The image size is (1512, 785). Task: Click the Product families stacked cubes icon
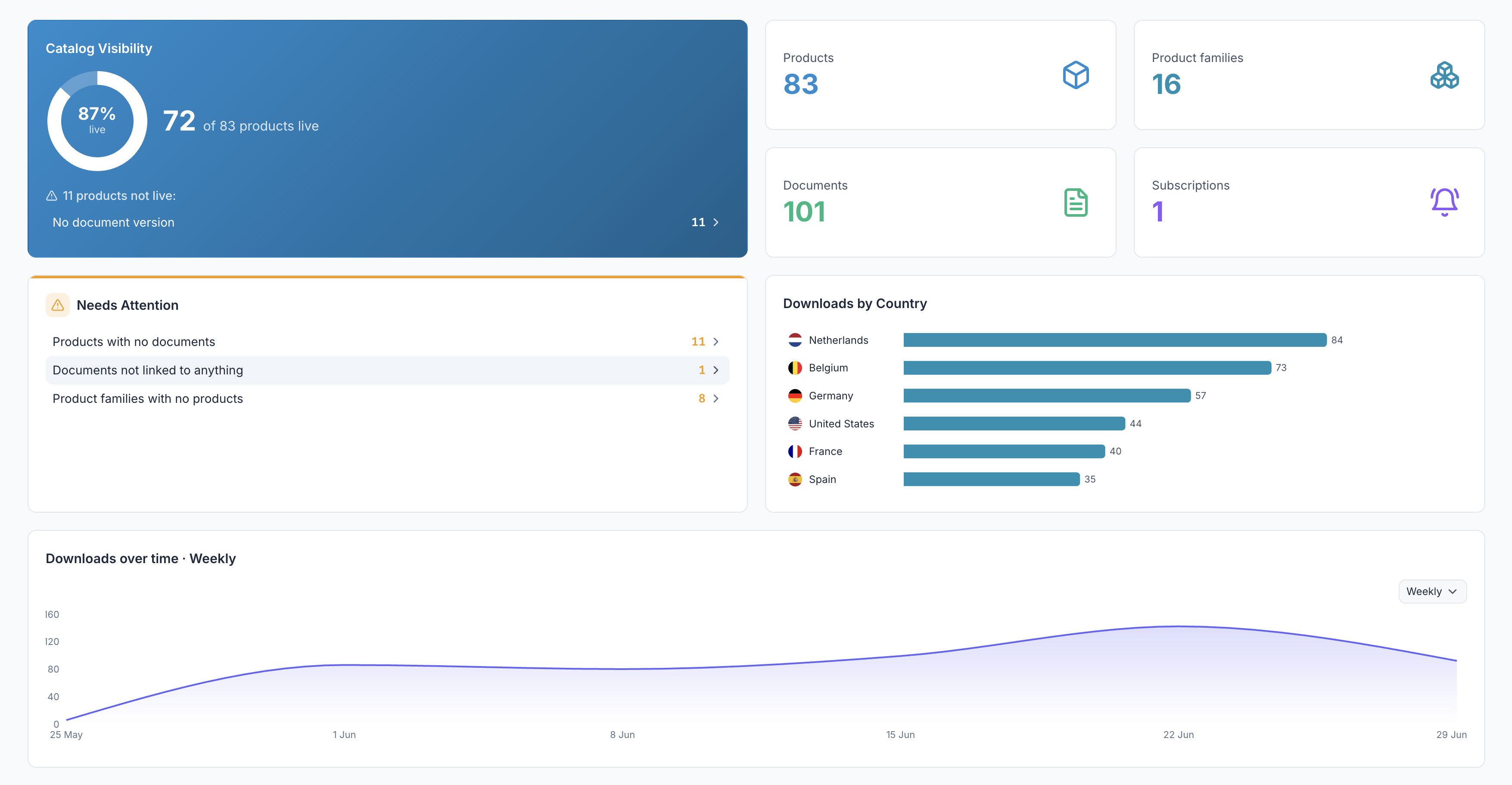click(x=1444, y=75)
